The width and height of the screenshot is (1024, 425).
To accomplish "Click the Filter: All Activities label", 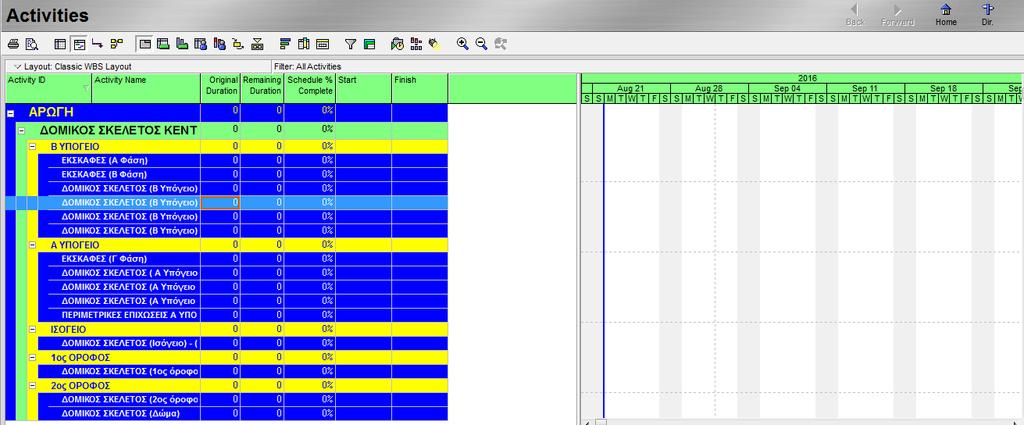I will click(308, 67).
